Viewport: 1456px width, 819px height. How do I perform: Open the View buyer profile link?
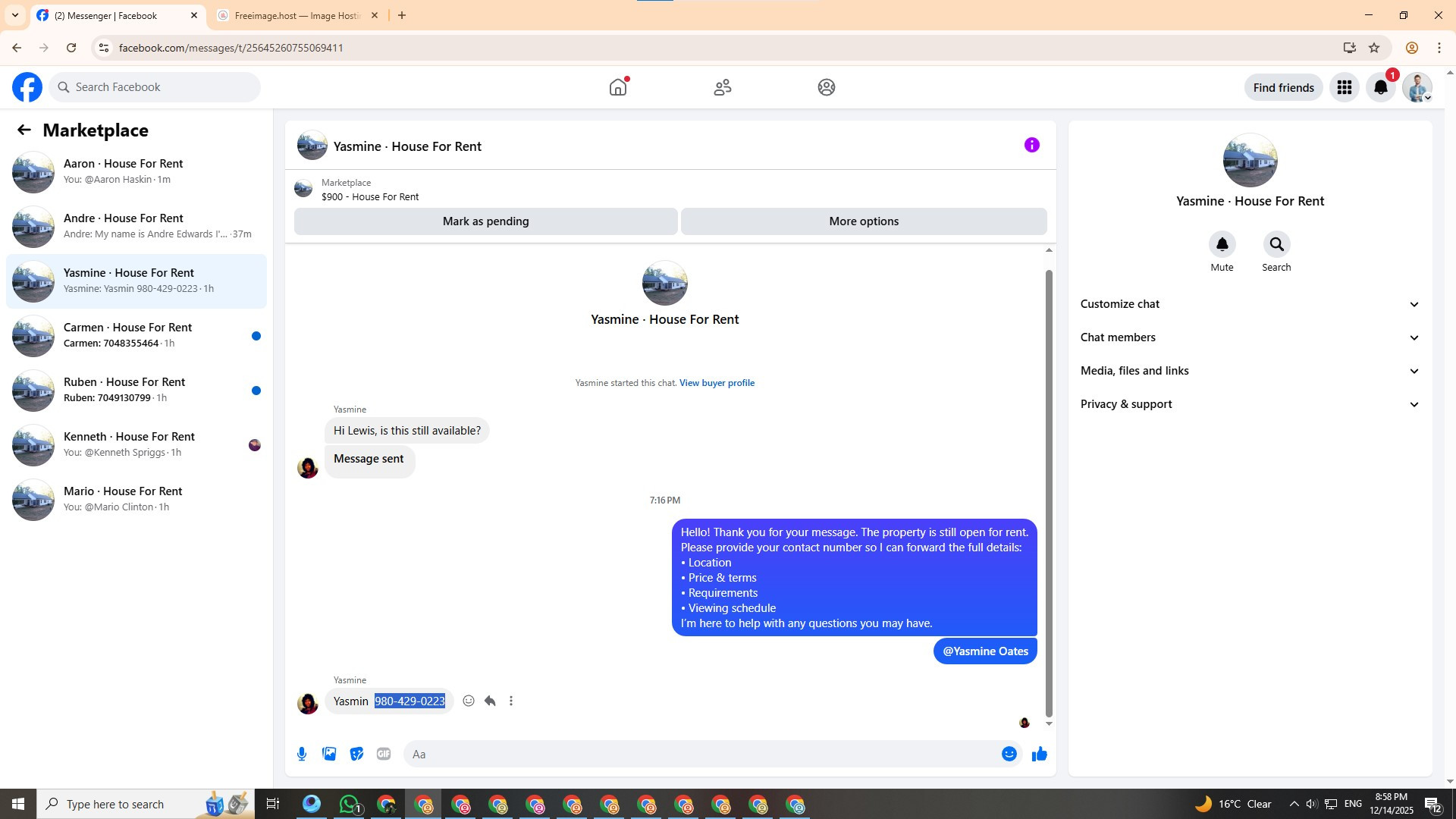pos(717,383)
